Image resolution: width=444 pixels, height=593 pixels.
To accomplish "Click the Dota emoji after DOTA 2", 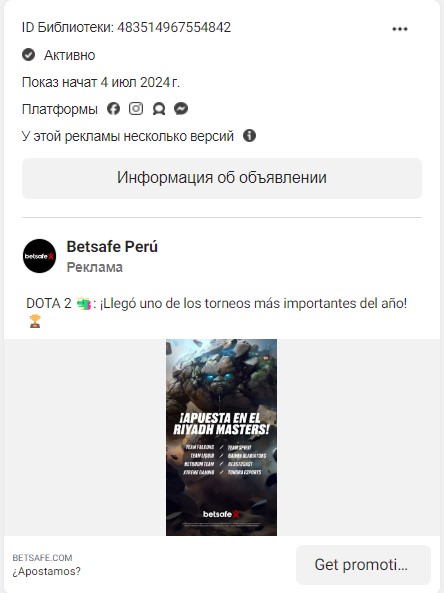I will pos(84,303).
